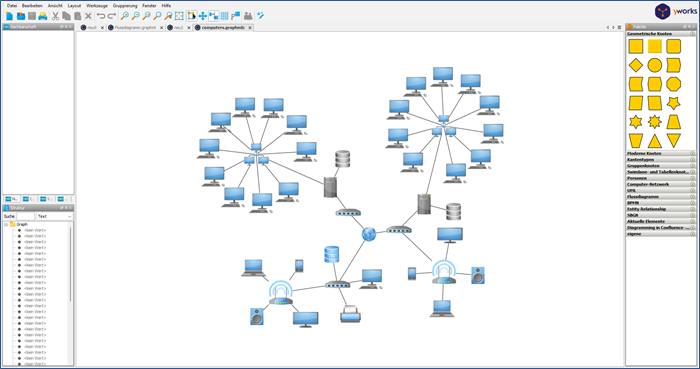Toggle the selection mode cursor icon

click(x=192, y=16)
